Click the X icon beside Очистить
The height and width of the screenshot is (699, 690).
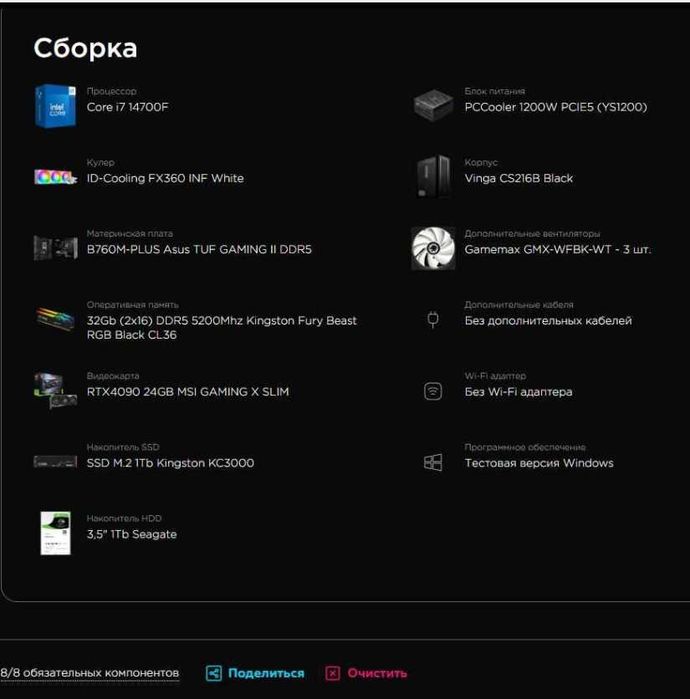[333, 673]
